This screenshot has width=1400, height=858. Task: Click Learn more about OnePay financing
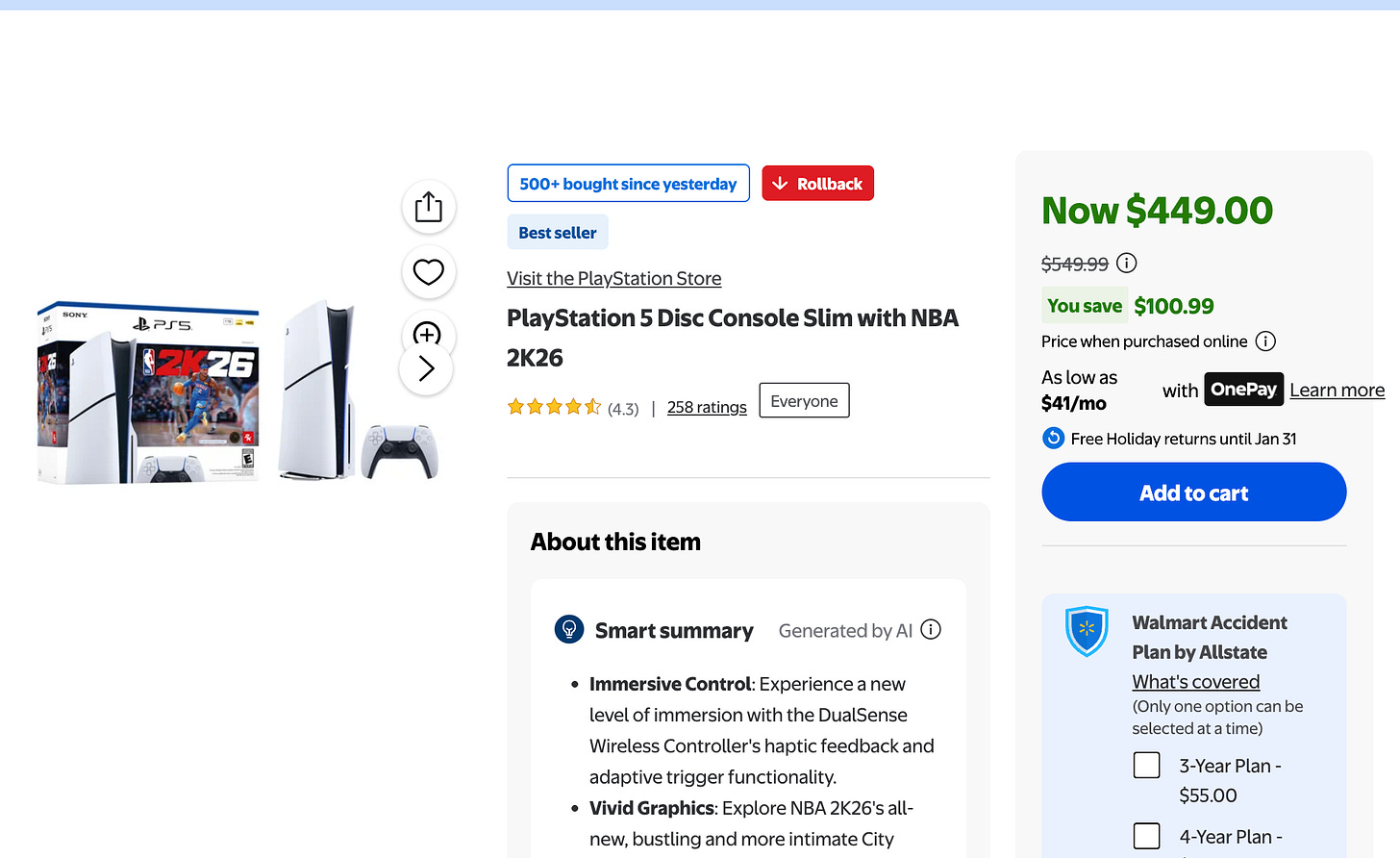[1337, 390]
